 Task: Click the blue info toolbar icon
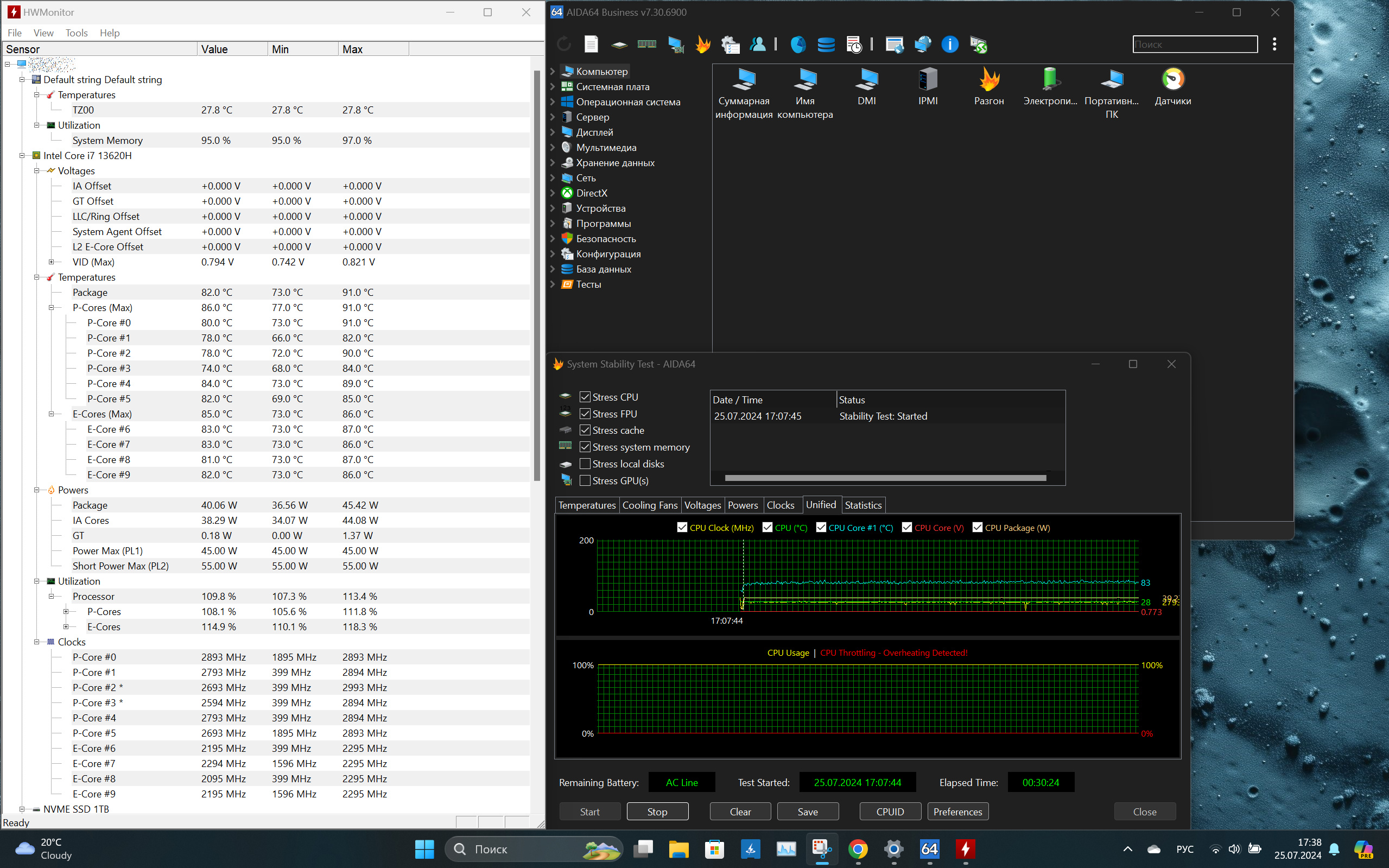pyautogui.click(x=950, y=44)
